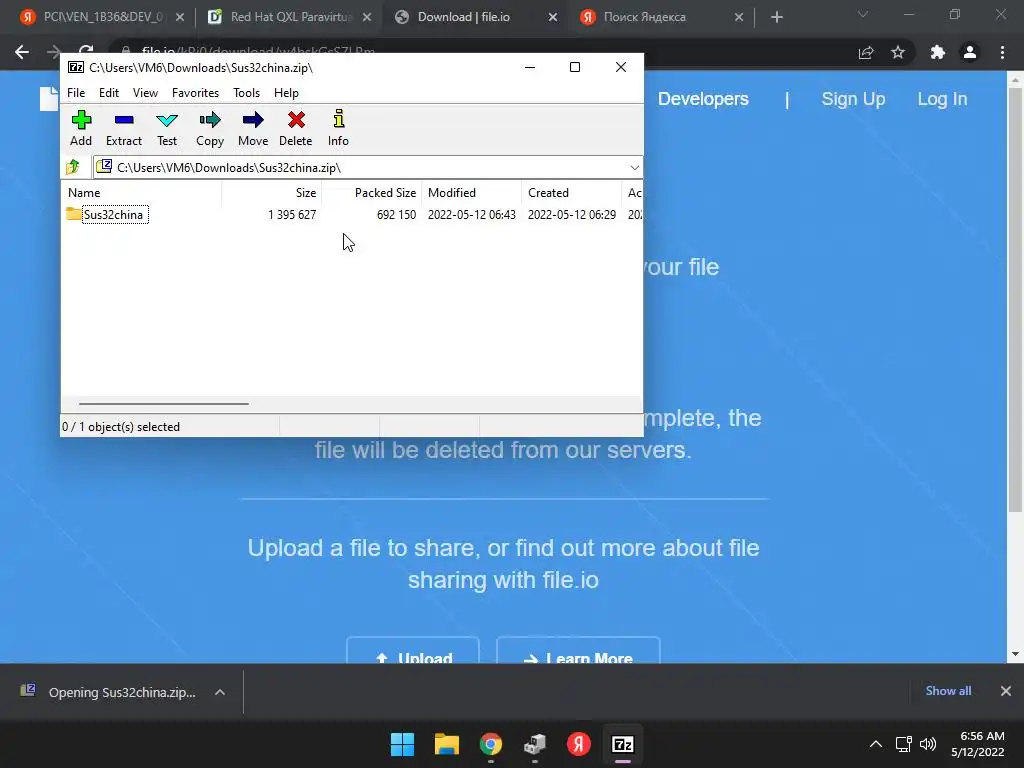The image size is (1024, 768).
Task: Switch to the PCI\VEN_1B36 browser tab
Action: click(101, 17)
